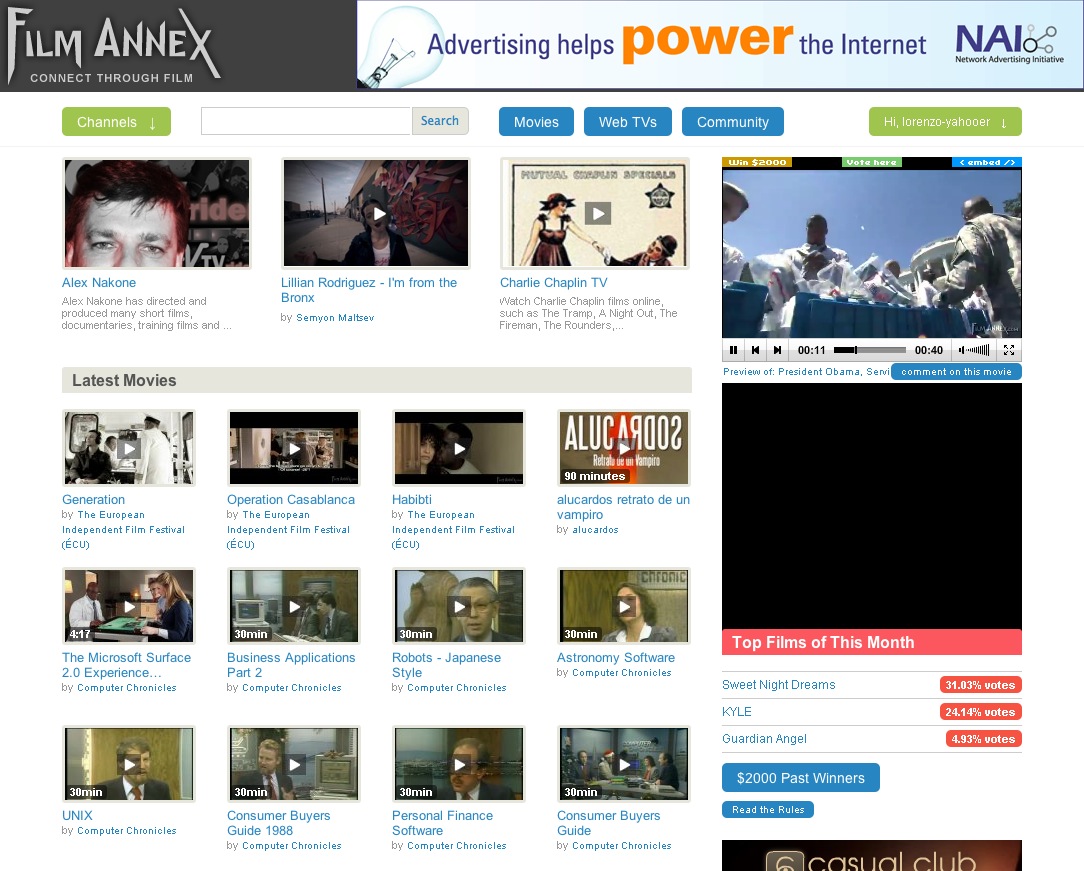Viewport: 1084px width, 871px height.
Task: Open Astronomy Software title link
Action: click(616, 658)
